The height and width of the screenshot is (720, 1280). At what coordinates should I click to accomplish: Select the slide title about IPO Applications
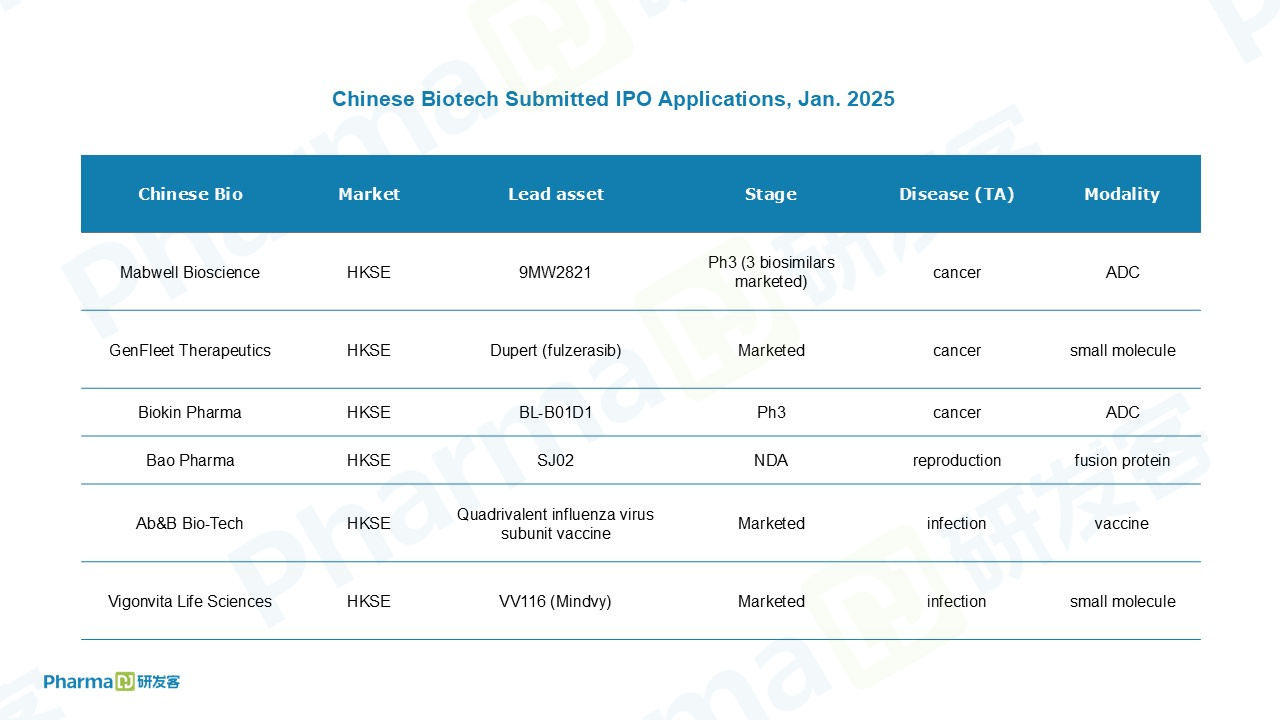(x=613, y=99)
